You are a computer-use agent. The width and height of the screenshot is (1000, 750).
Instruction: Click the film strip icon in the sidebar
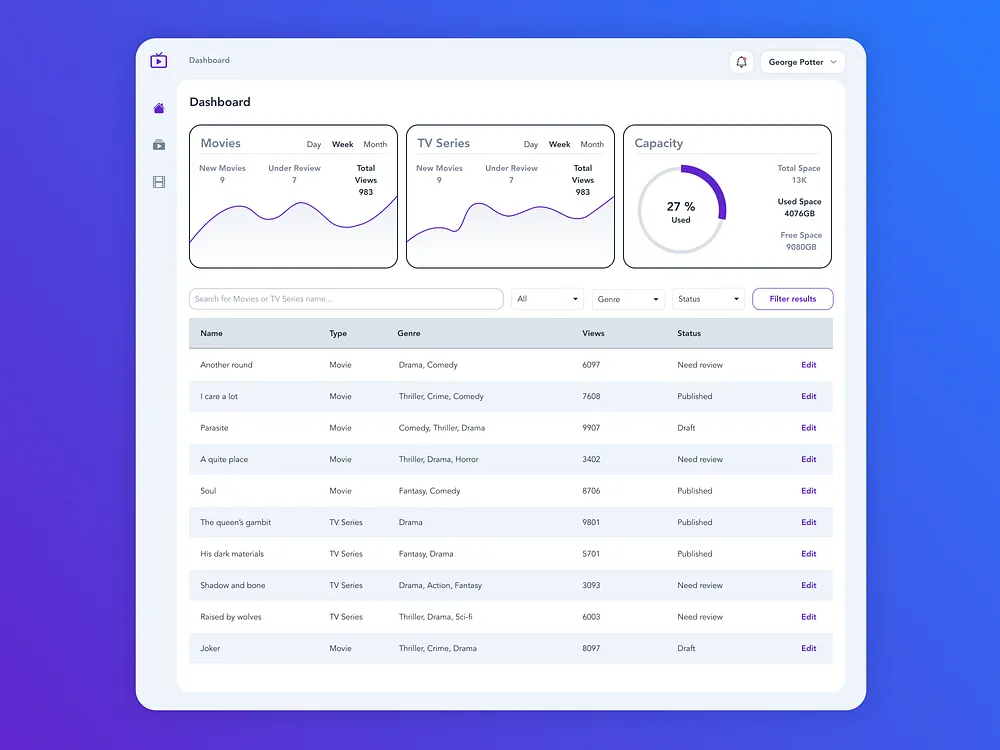[x=158, y=181]
